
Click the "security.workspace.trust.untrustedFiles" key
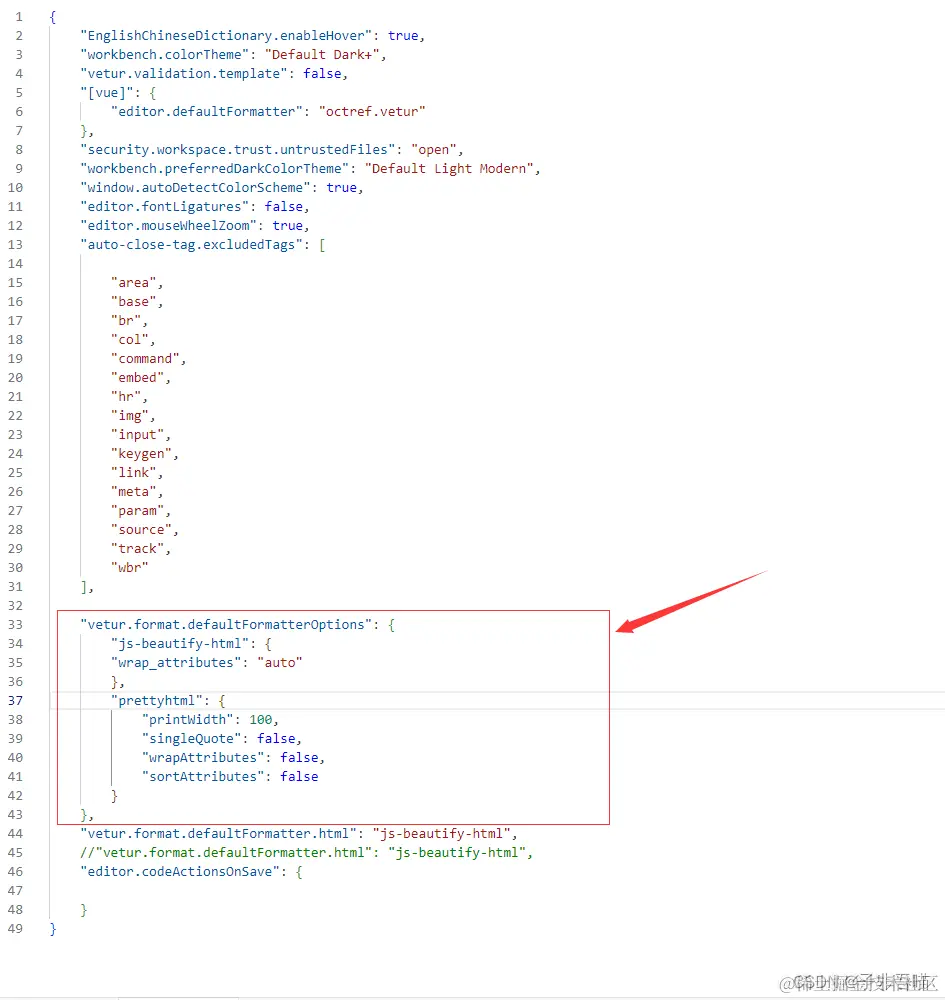(x=237, y=150)
